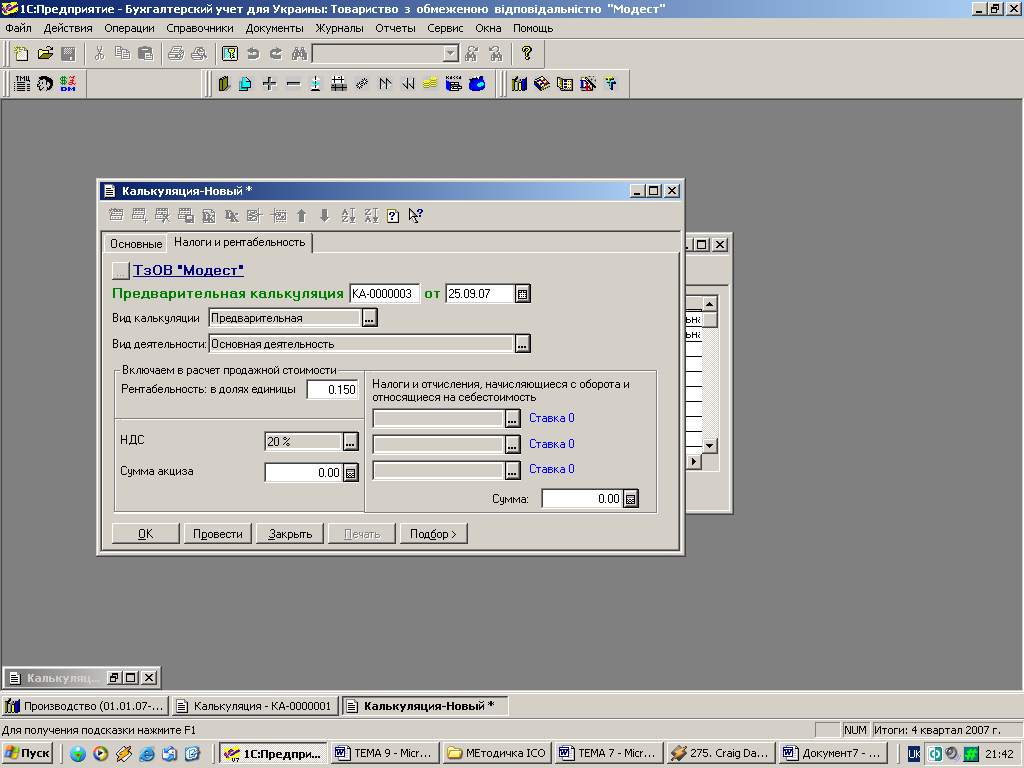This screenshot has width=1024, height=768.
Task: Click the selection button left of ТзОВ "Модест"
Action: [120, 271]
